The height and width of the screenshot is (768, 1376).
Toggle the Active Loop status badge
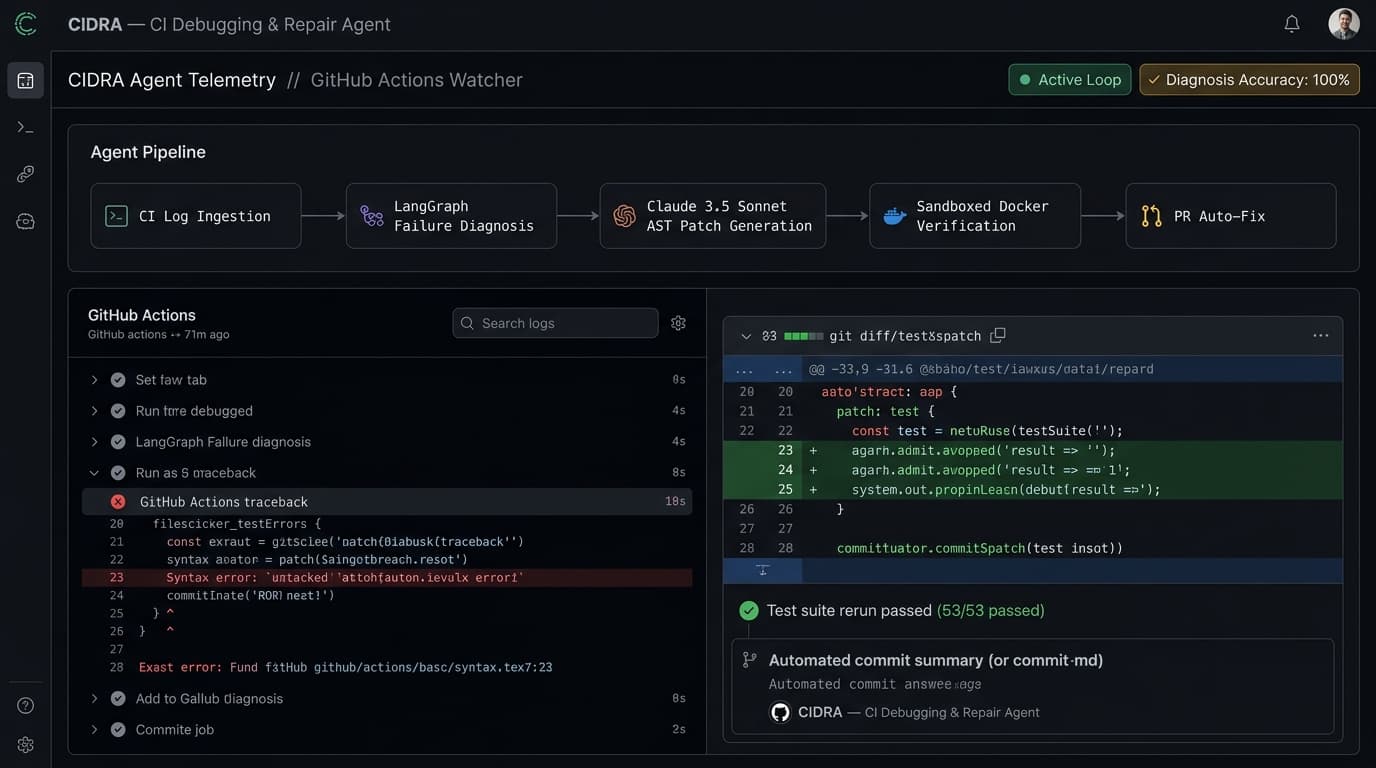[1070, 80]
